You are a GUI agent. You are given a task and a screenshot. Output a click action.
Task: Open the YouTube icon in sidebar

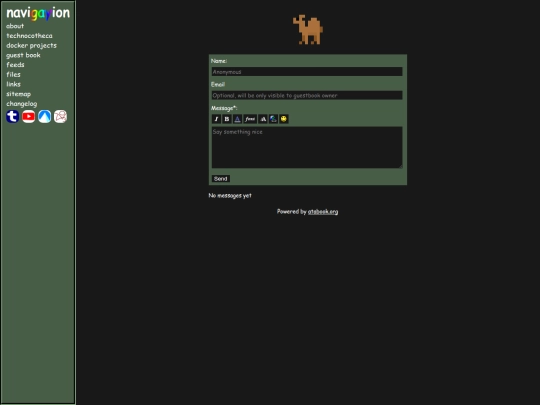(x=29, y=116)
